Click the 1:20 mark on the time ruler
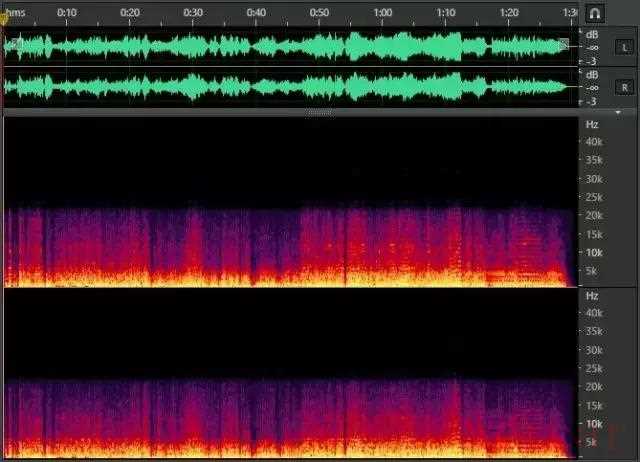Screen dimensions: 640x462 (509, 13)
